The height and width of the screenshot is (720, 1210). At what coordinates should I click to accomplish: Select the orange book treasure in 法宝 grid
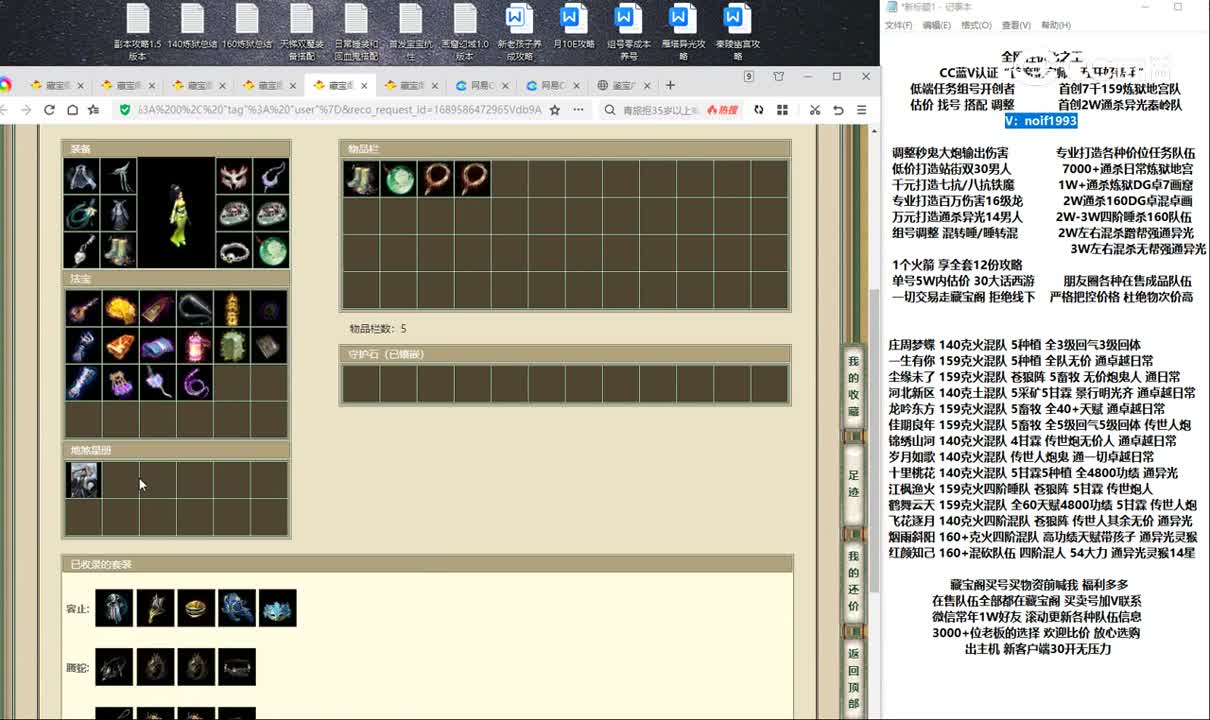pos(121,346)
